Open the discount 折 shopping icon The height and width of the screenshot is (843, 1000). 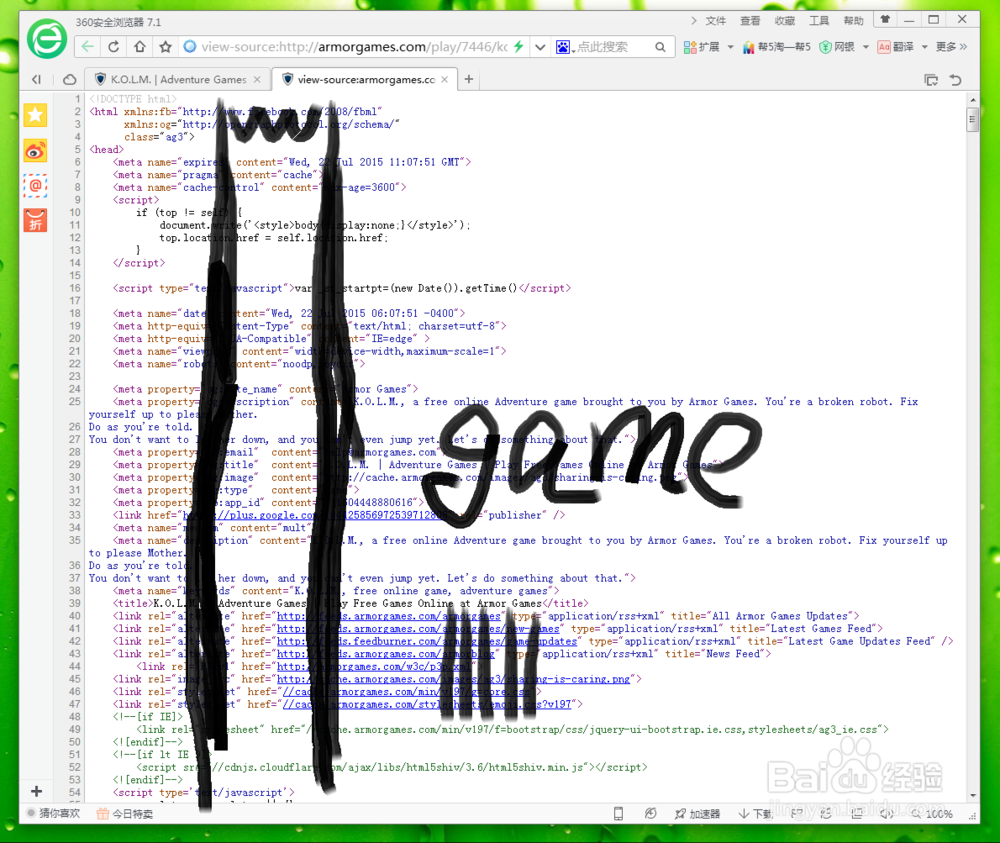[36, 221]
